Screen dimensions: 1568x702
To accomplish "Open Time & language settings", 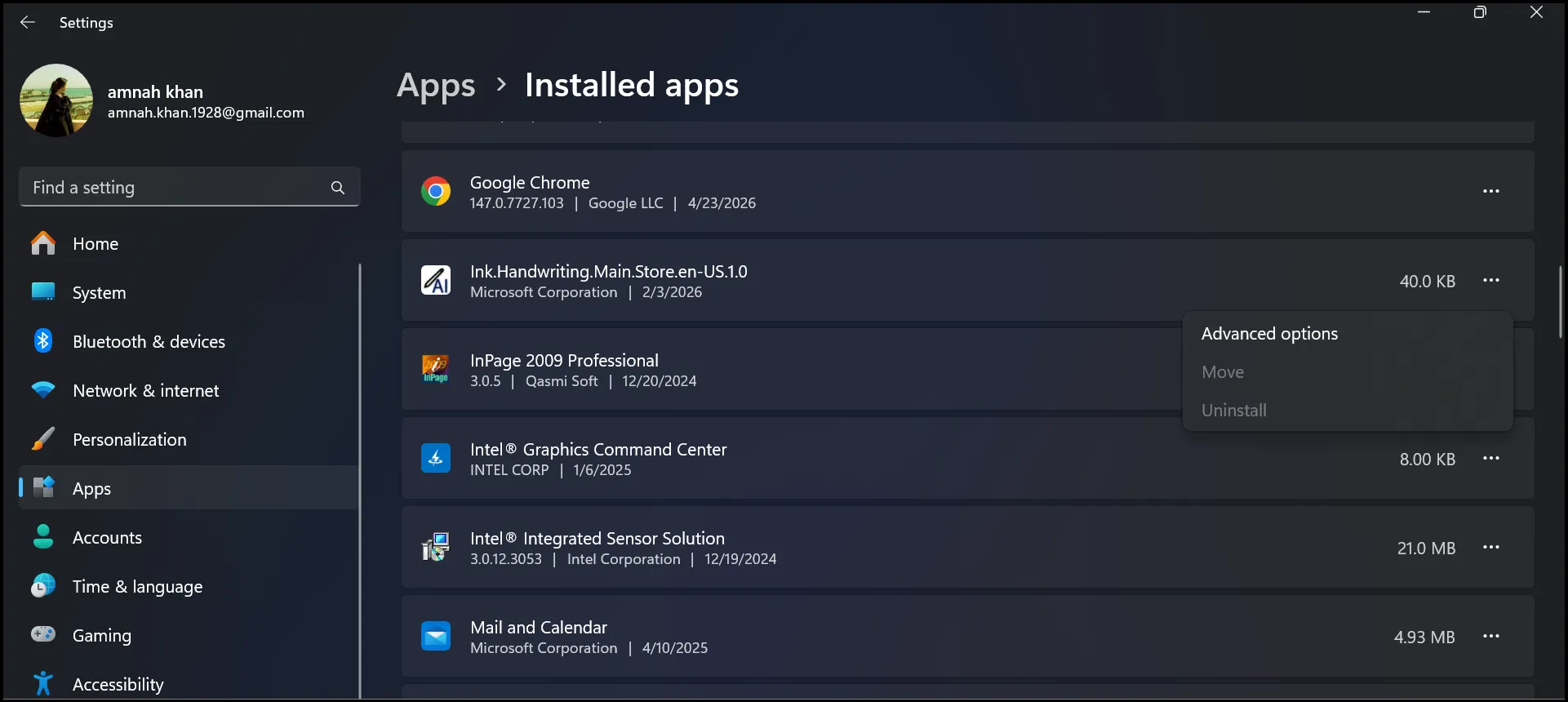I will [x=188, y=586].
